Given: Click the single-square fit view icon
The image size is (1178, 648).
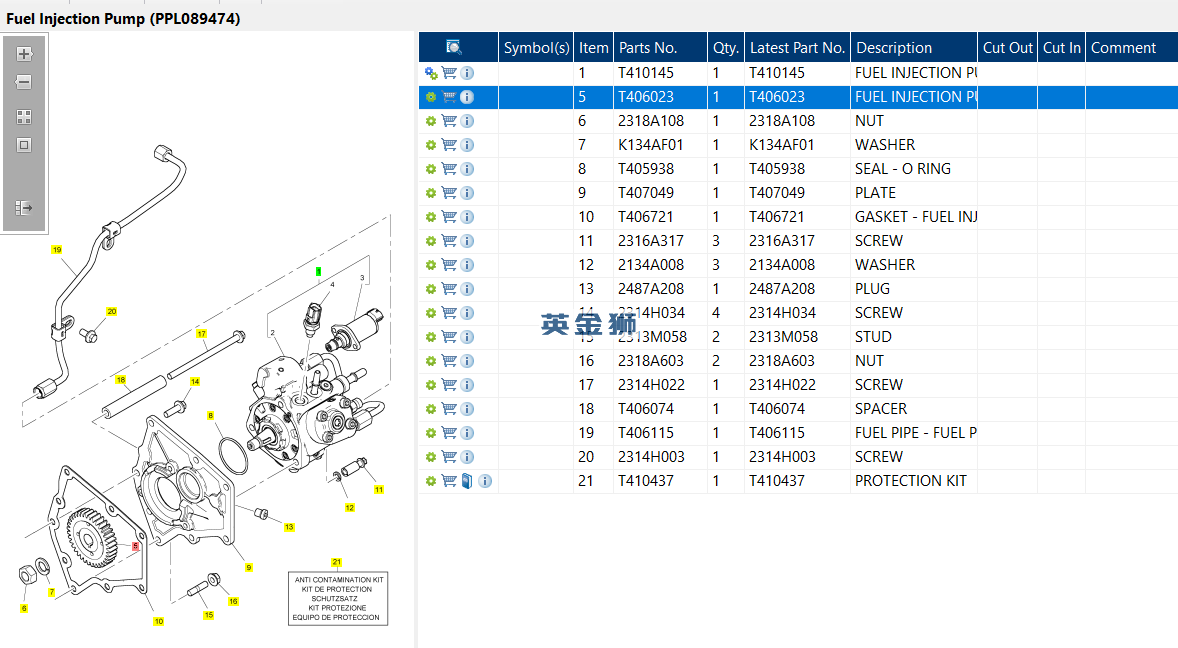Looking at the screenshot, I should point(24,145).
